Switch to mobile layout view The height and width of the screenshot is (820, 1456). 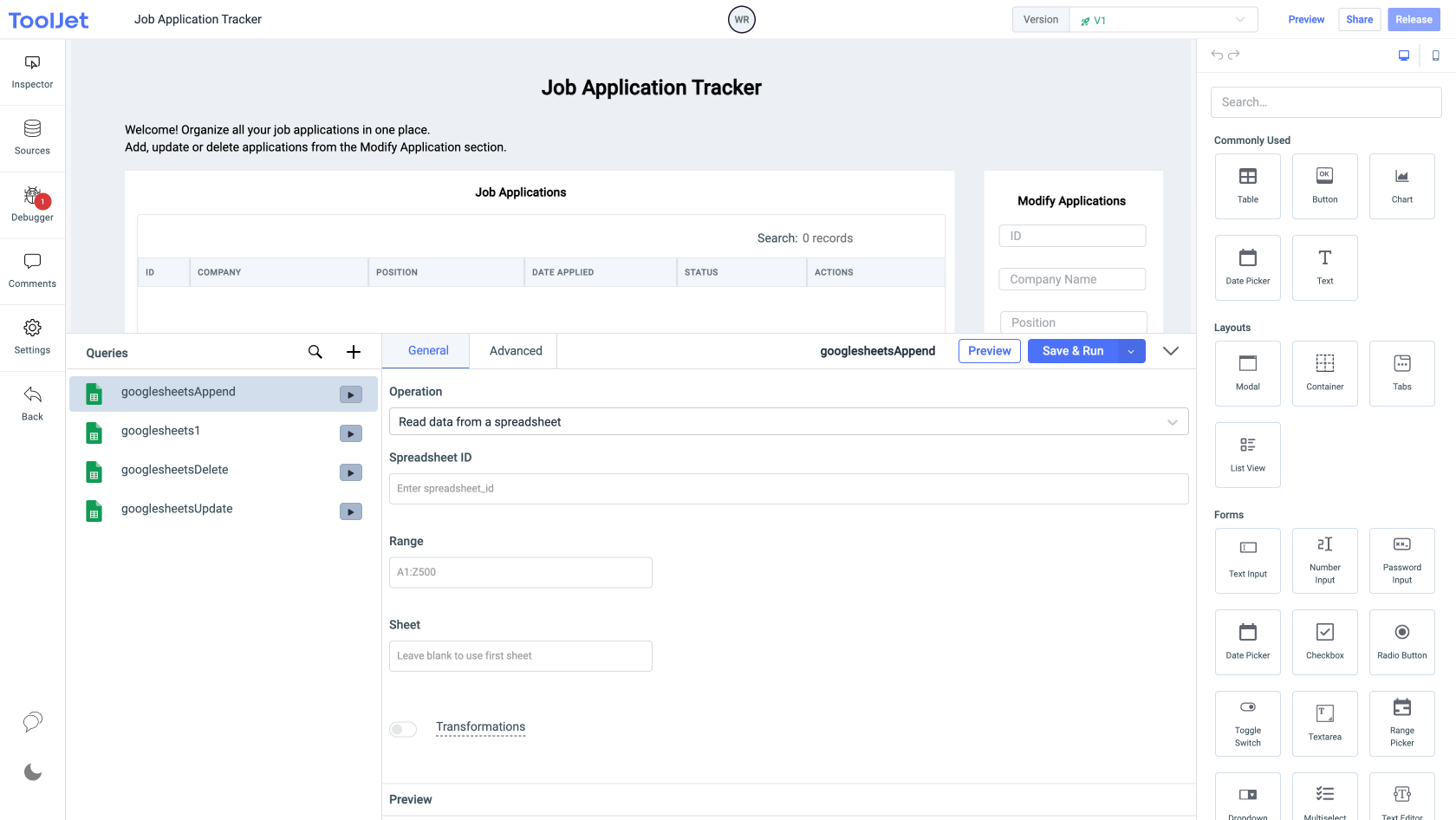1436,55
